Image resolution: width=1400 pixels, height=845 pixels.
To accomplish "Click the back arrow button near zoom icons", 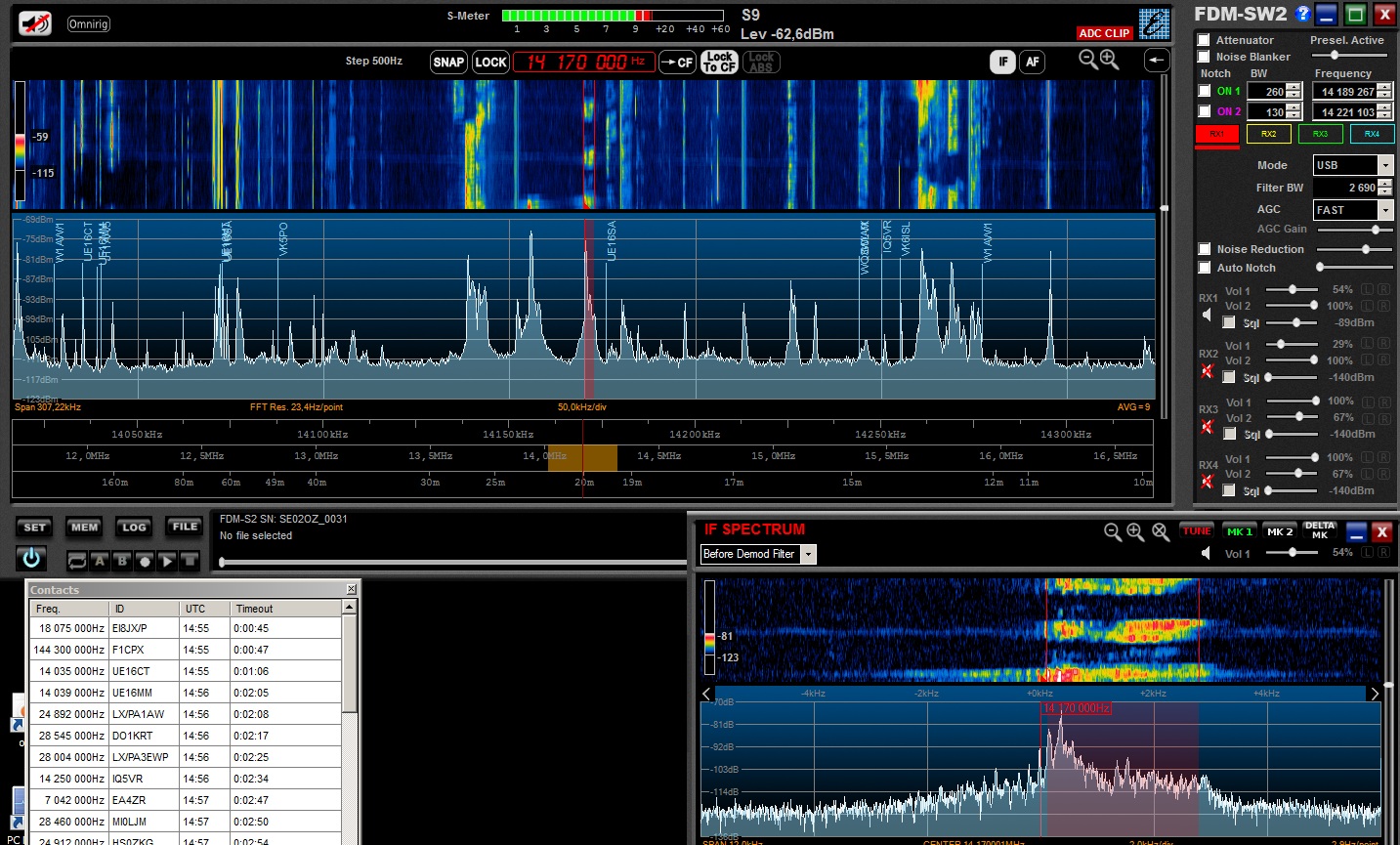I will [1156, 61].
